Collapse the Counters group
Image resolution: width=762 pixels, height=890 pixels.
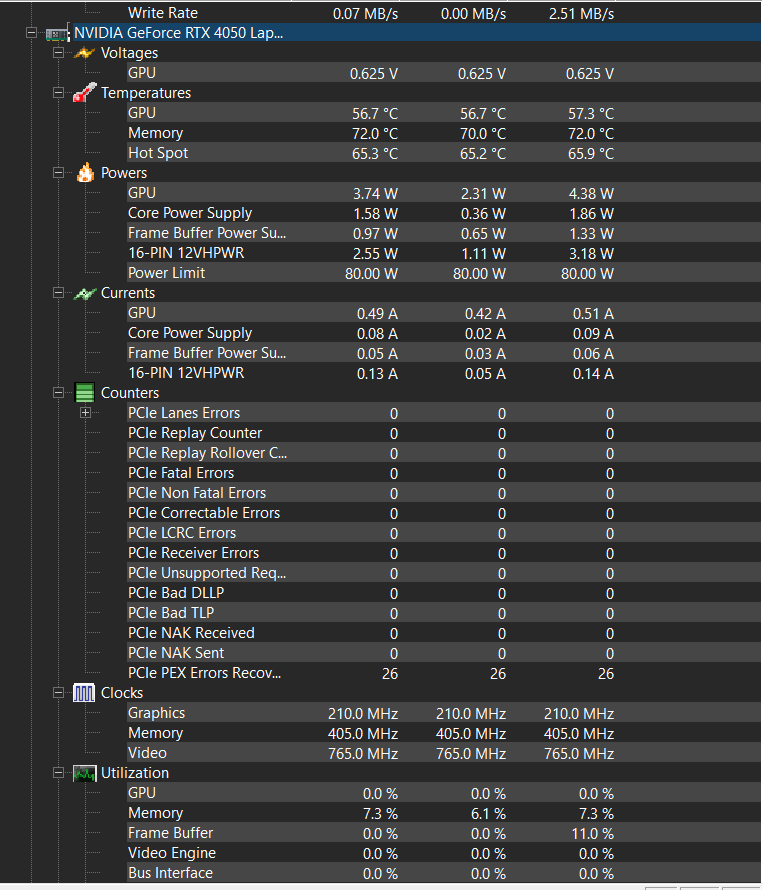pyautogui.click(x=58, y=393)
